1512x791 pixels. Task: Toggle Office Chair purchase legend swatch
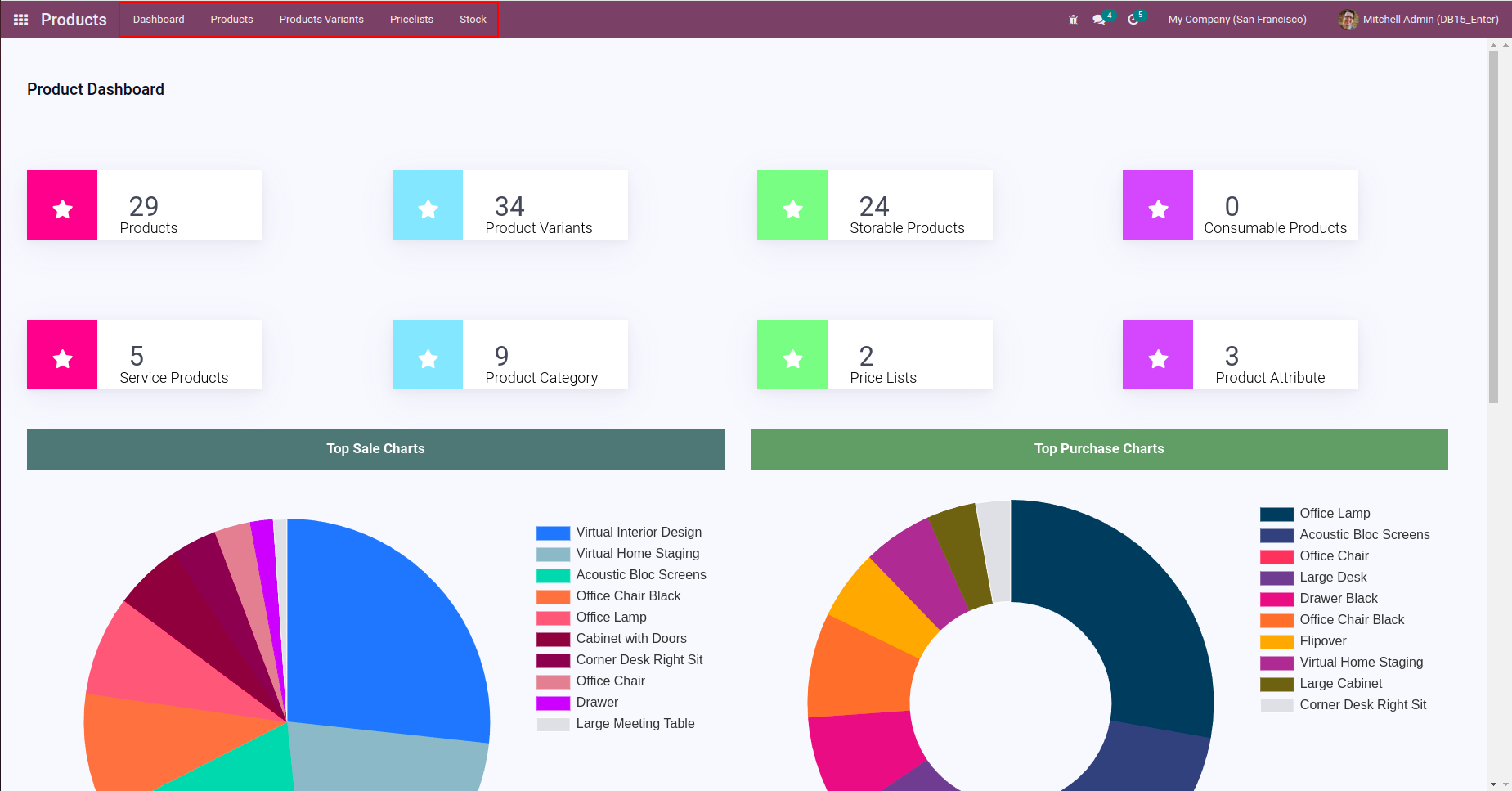[x=1276, y=557]
